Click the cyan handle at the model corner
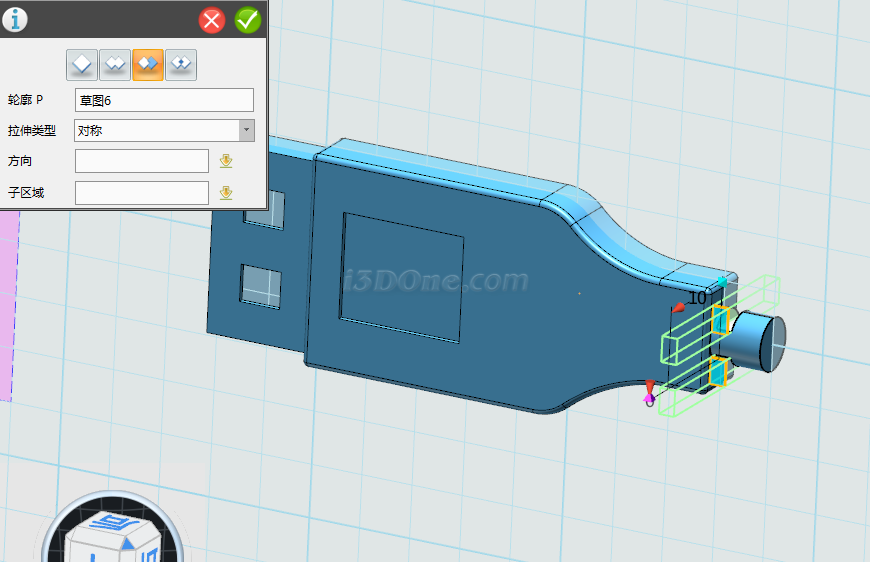The image size is (870, 562). point(723,281)
